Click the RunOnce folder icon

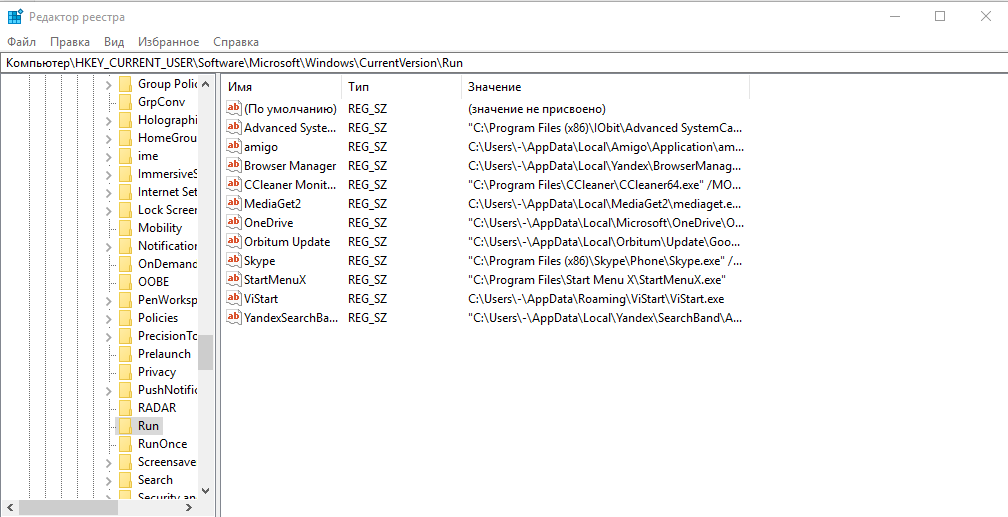click(x=125, y=444)
